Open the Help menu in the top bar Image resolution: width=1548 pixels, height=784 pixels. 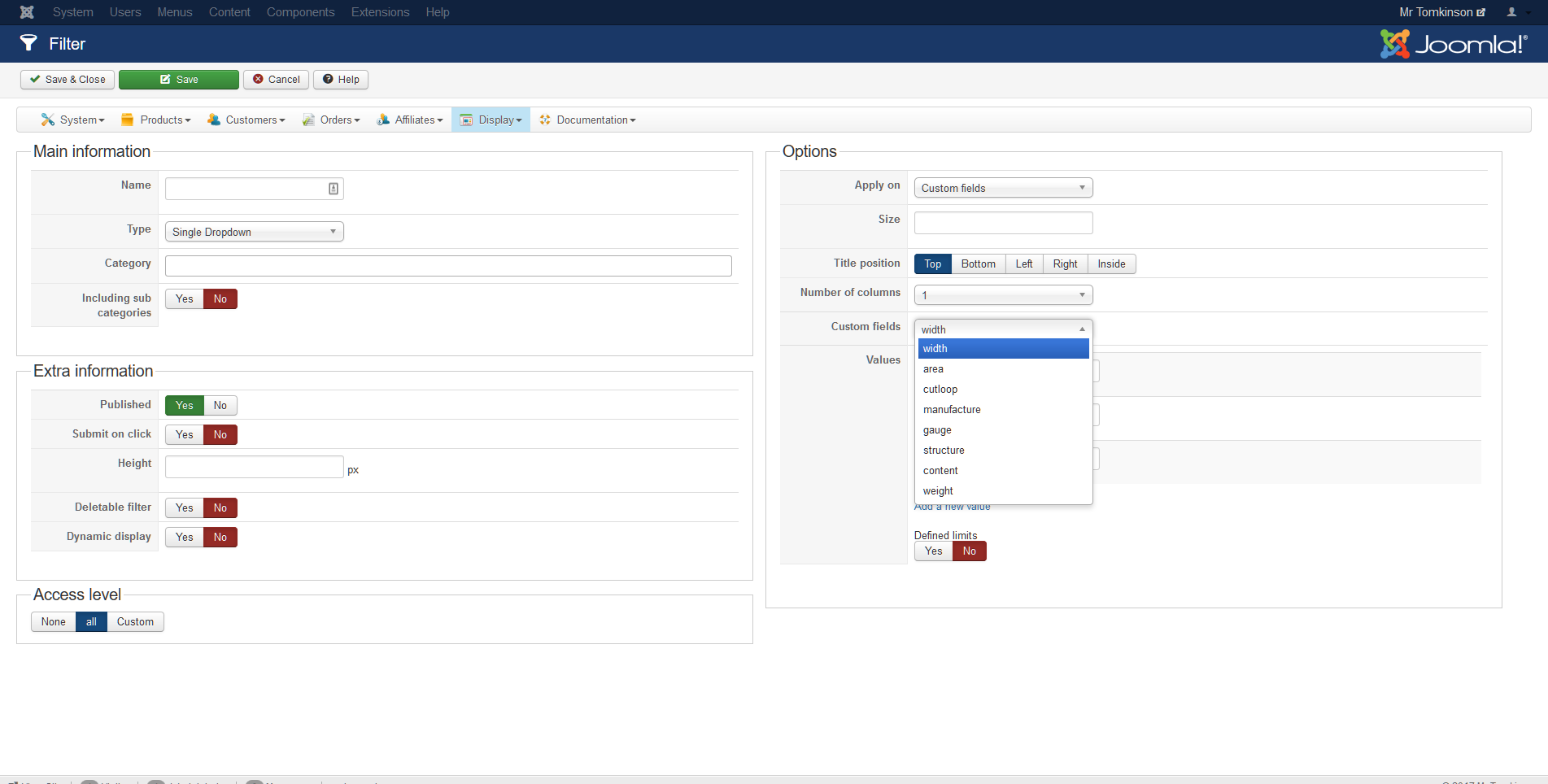click(438, 12)
